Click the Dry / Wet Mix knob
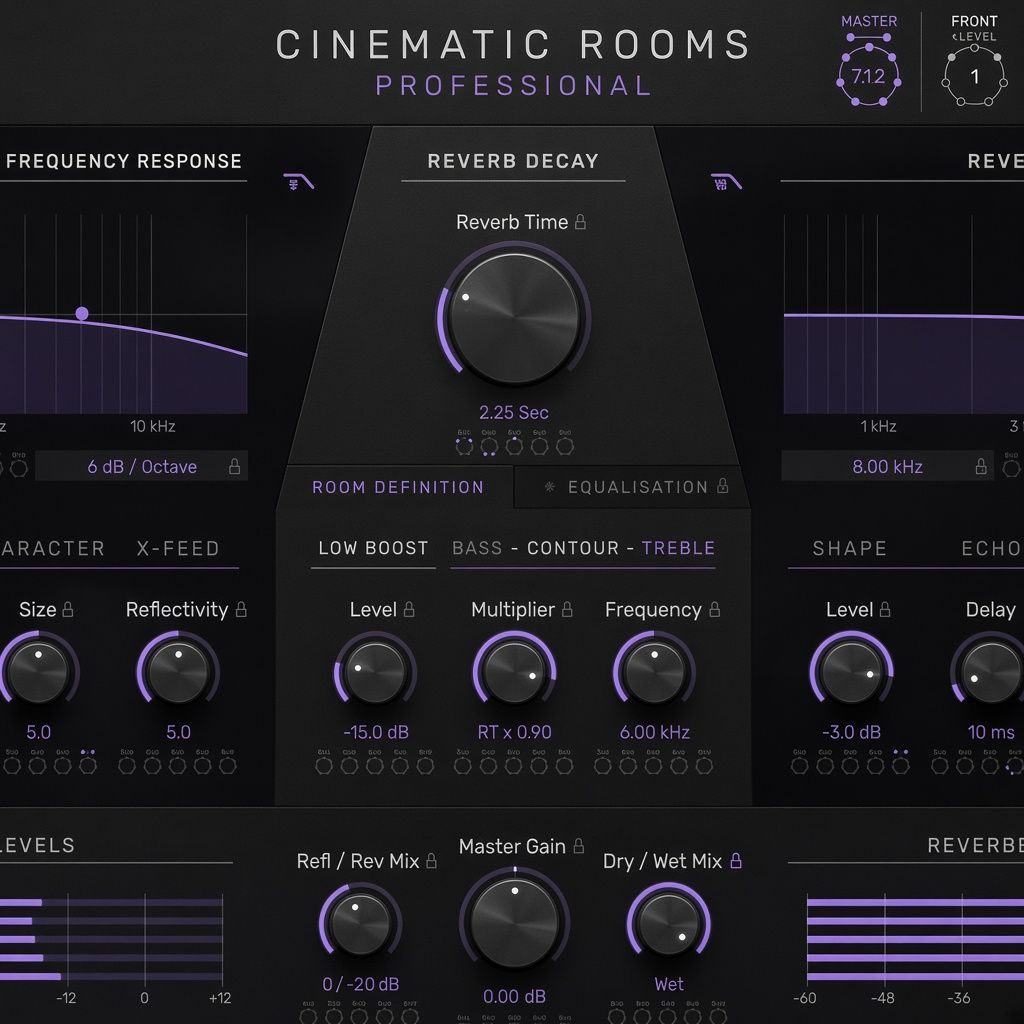The height and width of the screenshot is (1024, 1024). coord(669,924)
